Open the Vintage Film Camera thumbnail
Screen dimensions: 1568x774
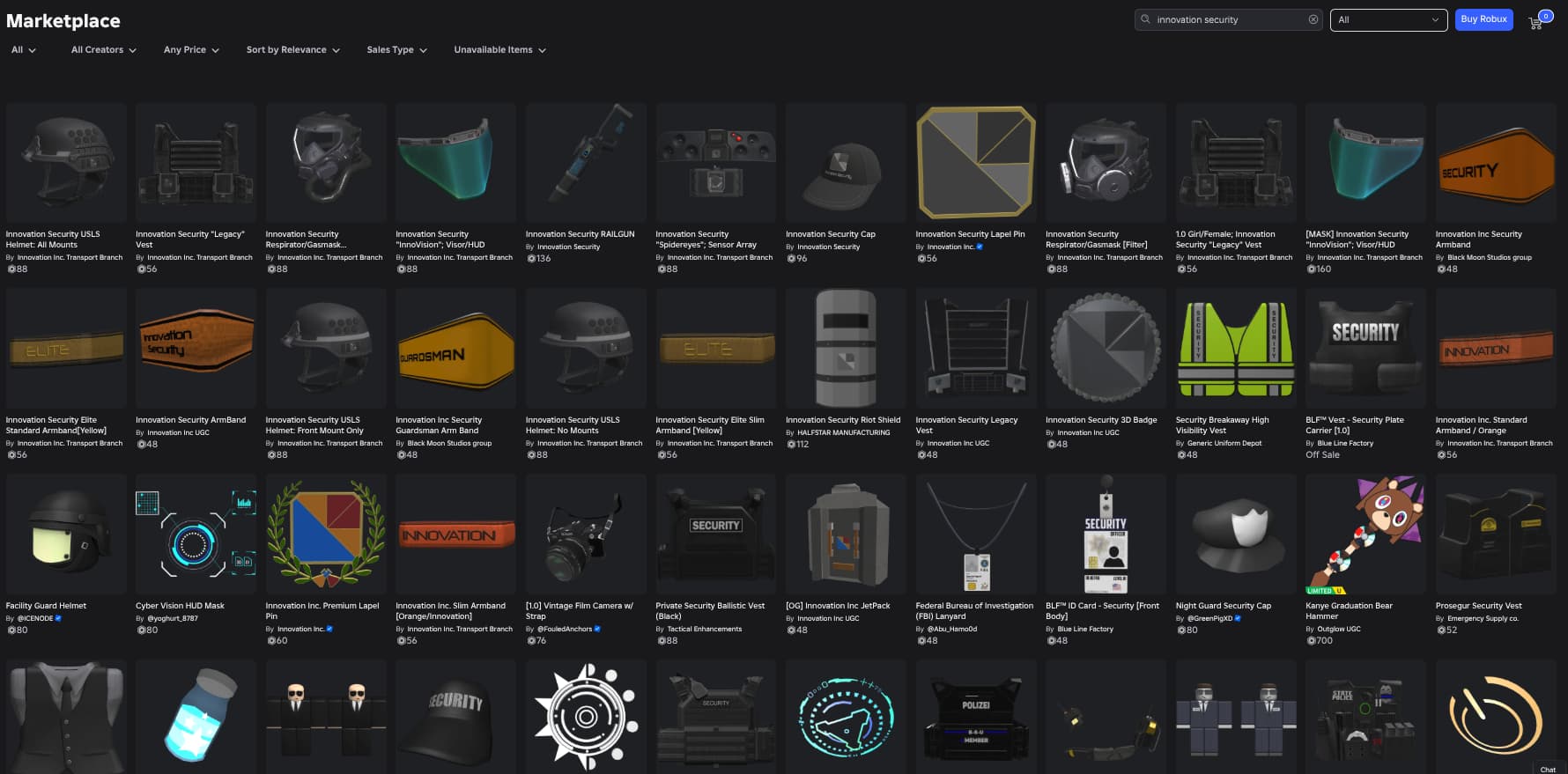tap(586, 534)
